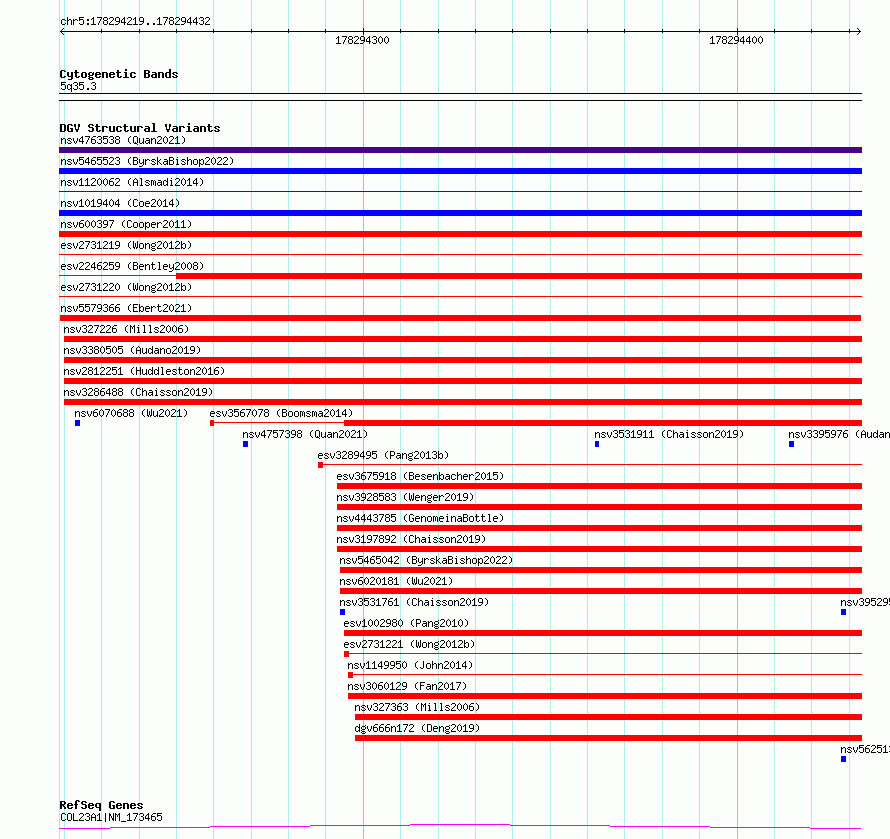Open nsv3286488 (Chaisson2019) variant label
Screen dimensions: 890x839
click(x=138, y=392)
